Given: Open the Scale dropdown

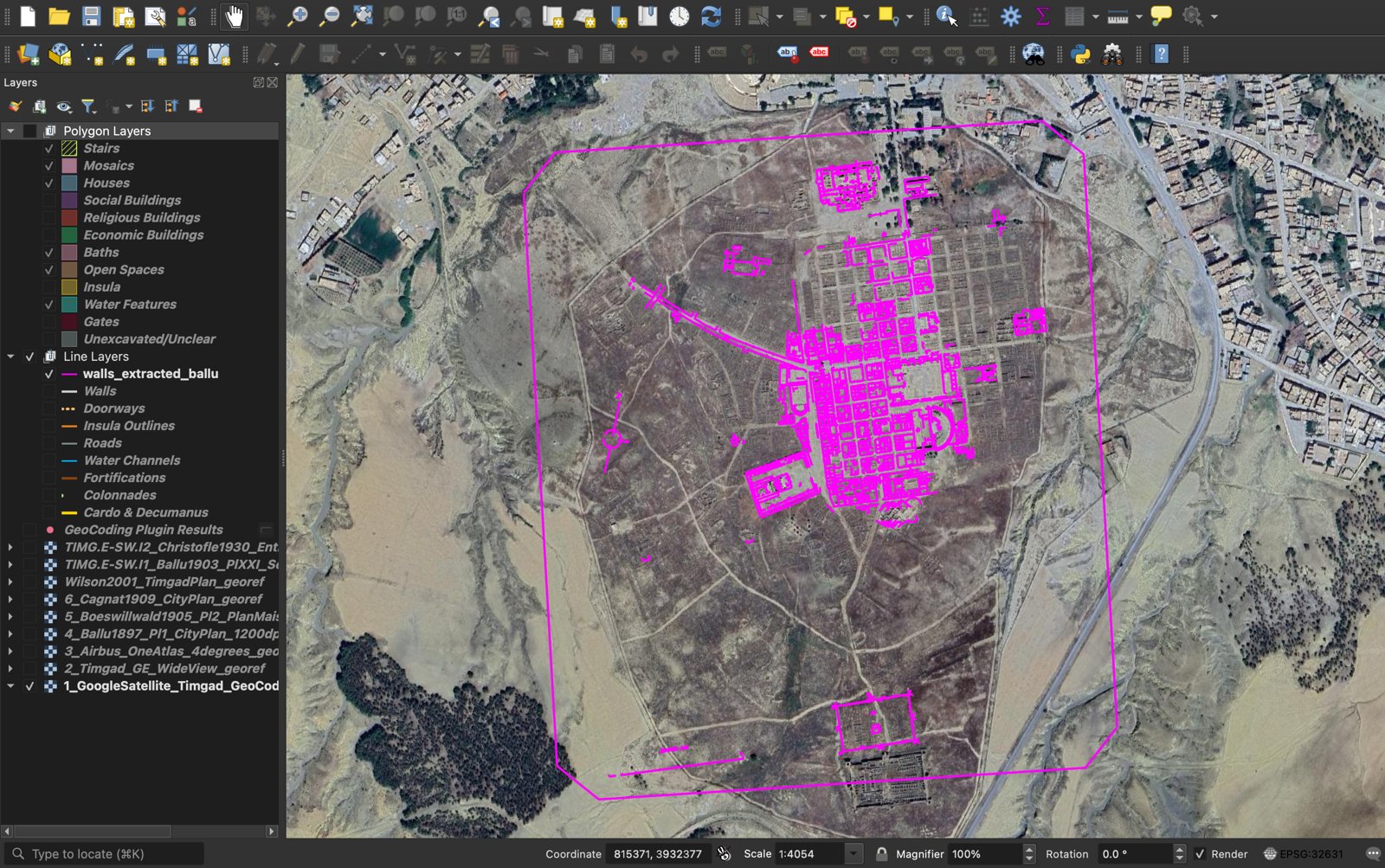Looking at the screenshot, I should click(854, 854).
